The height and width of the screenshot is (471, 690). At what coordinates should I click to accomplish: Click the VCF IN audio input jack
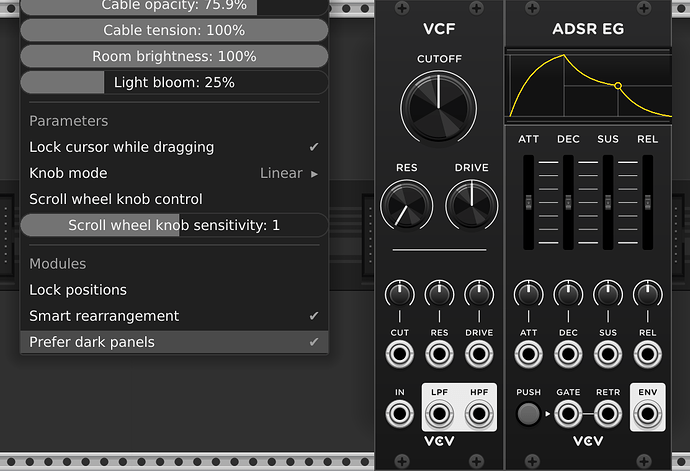pos(400,414)
